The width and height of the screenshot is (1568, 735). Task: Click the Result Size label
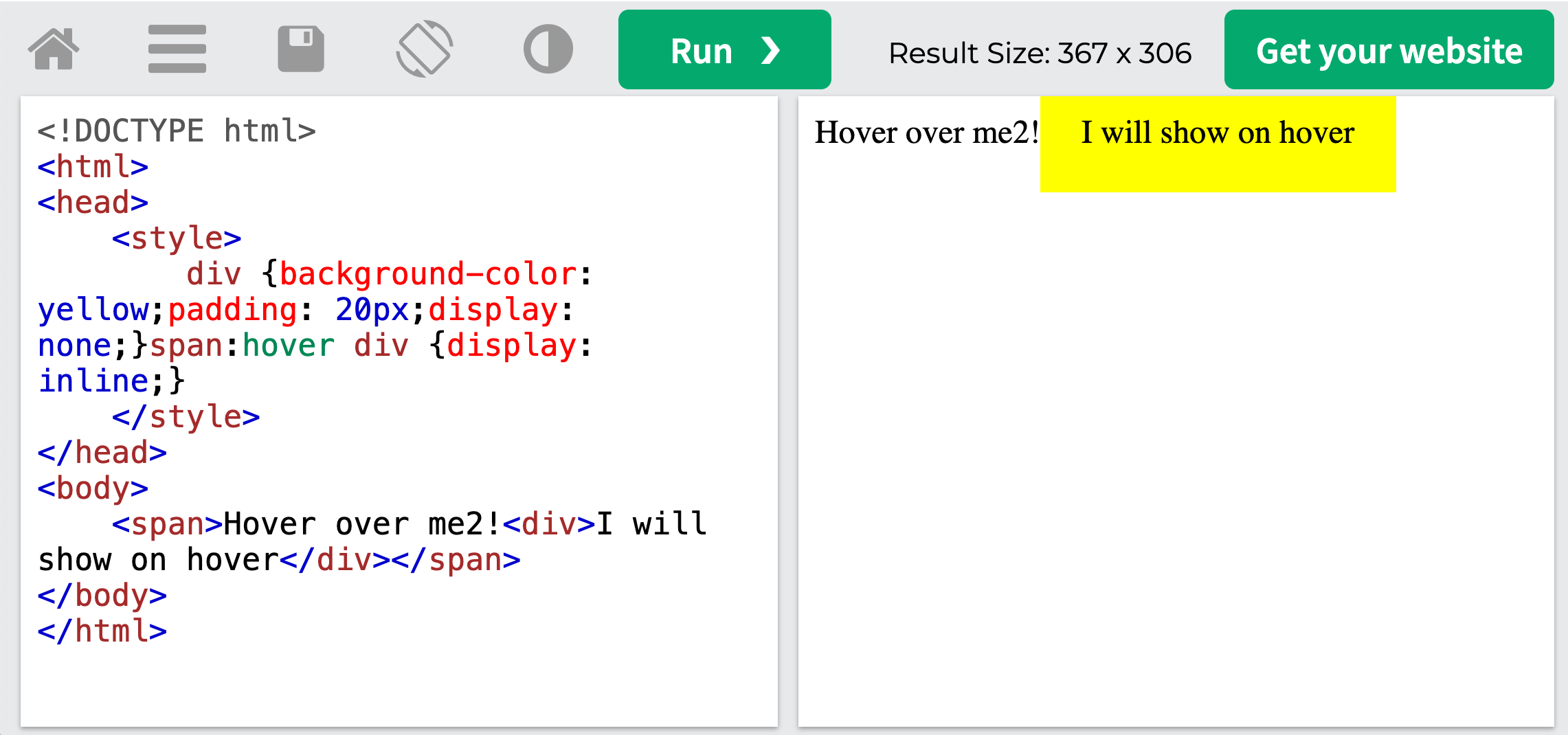[x=1040, y=52]
